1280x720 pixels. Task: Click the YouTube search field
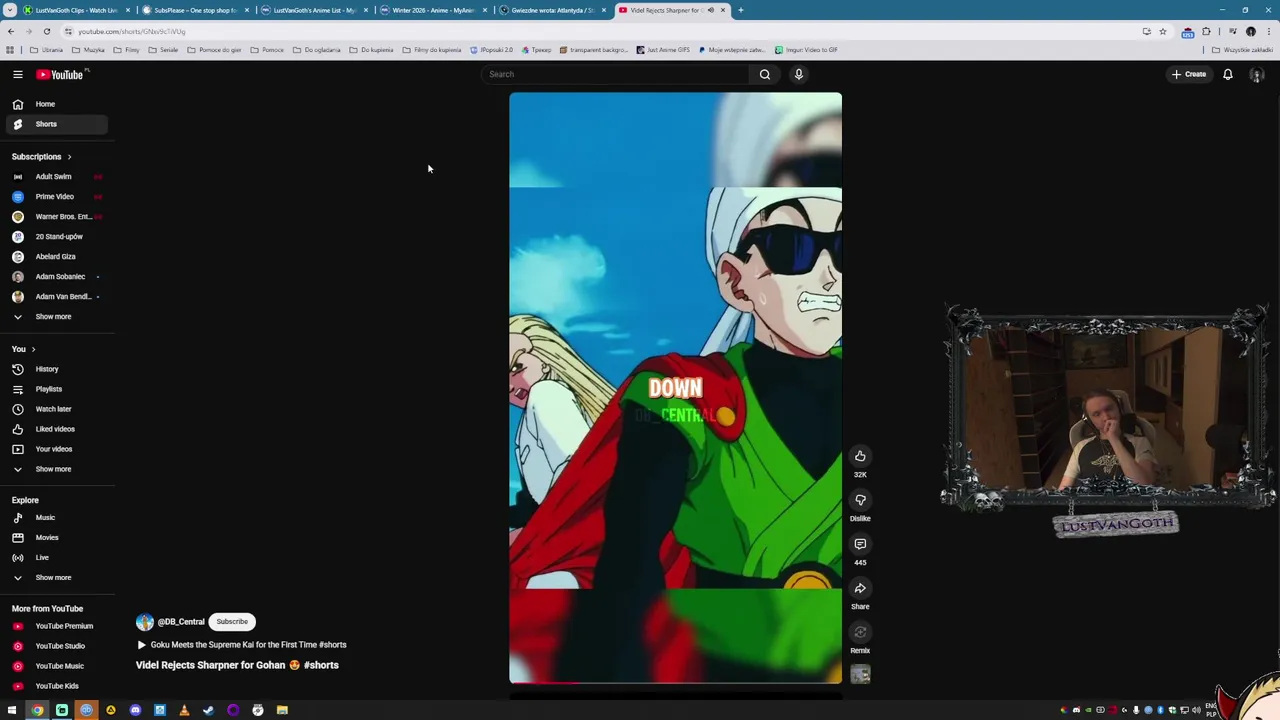click(615, 74)
